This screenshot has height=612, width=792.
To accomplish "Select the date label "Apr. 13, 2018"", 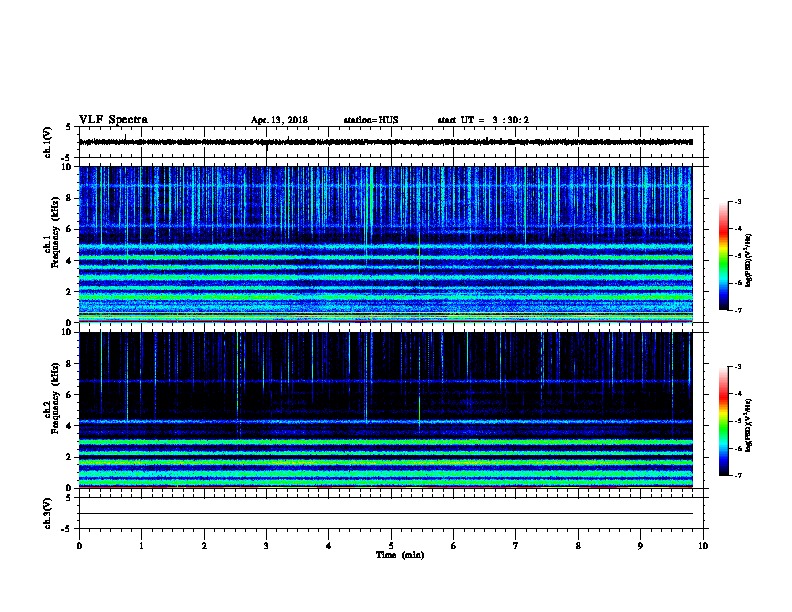I will point(279,120).
